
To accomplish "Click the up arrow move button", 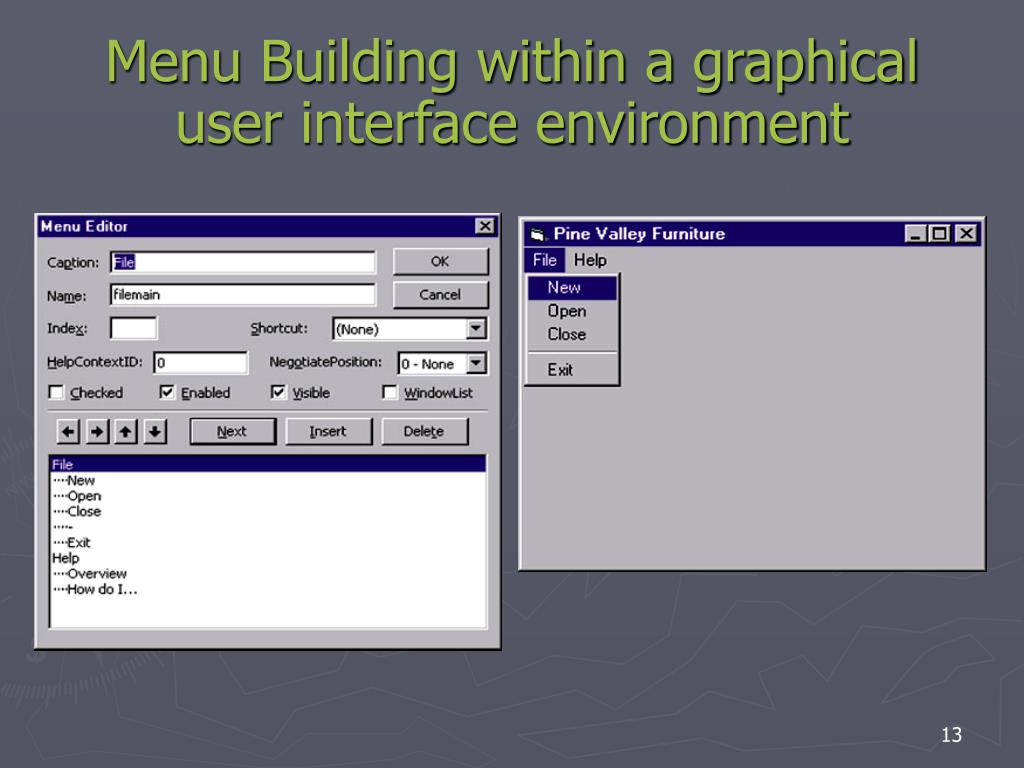I will pos(125,432).
